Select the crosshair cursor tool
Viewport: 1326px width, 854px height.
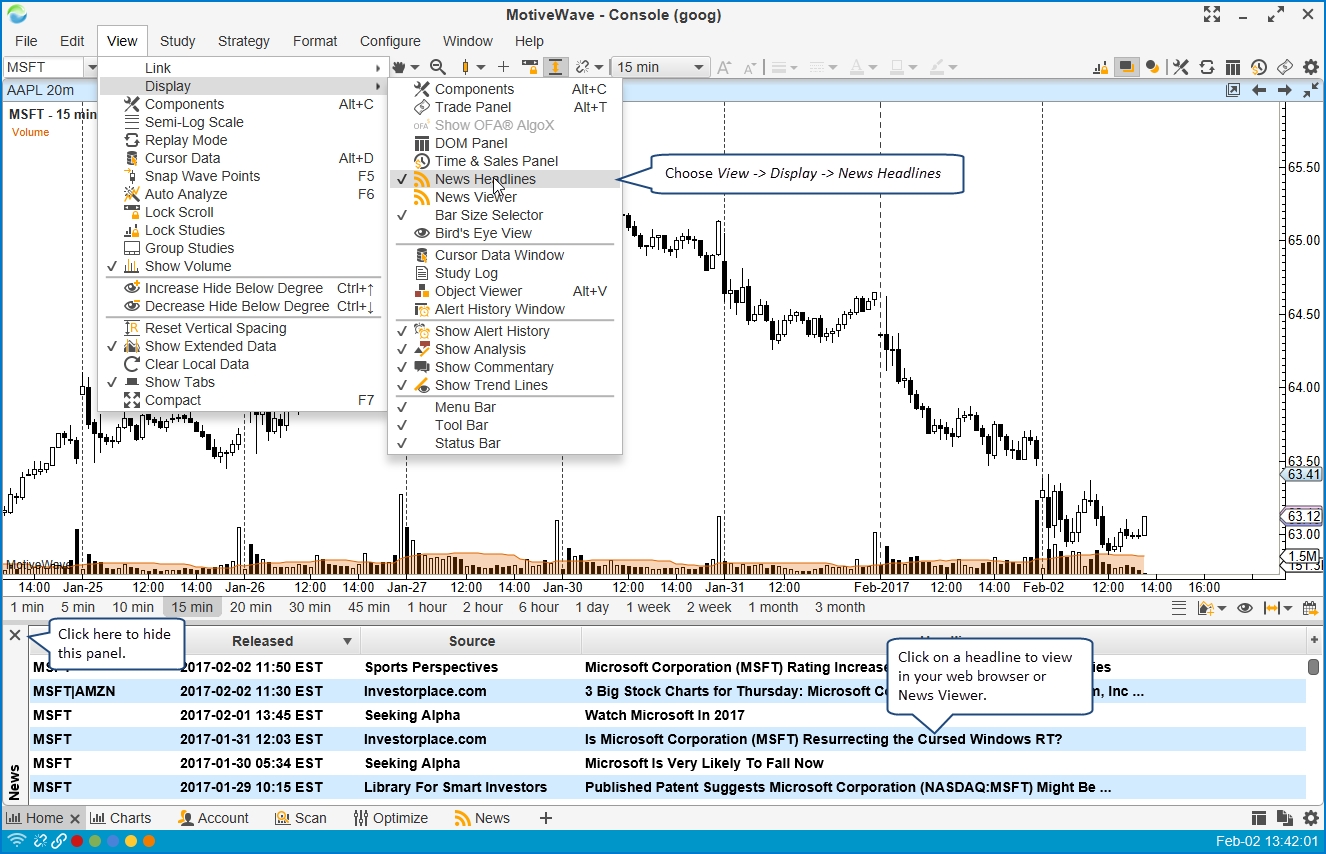pyautogui.click(x=503, y=67)
